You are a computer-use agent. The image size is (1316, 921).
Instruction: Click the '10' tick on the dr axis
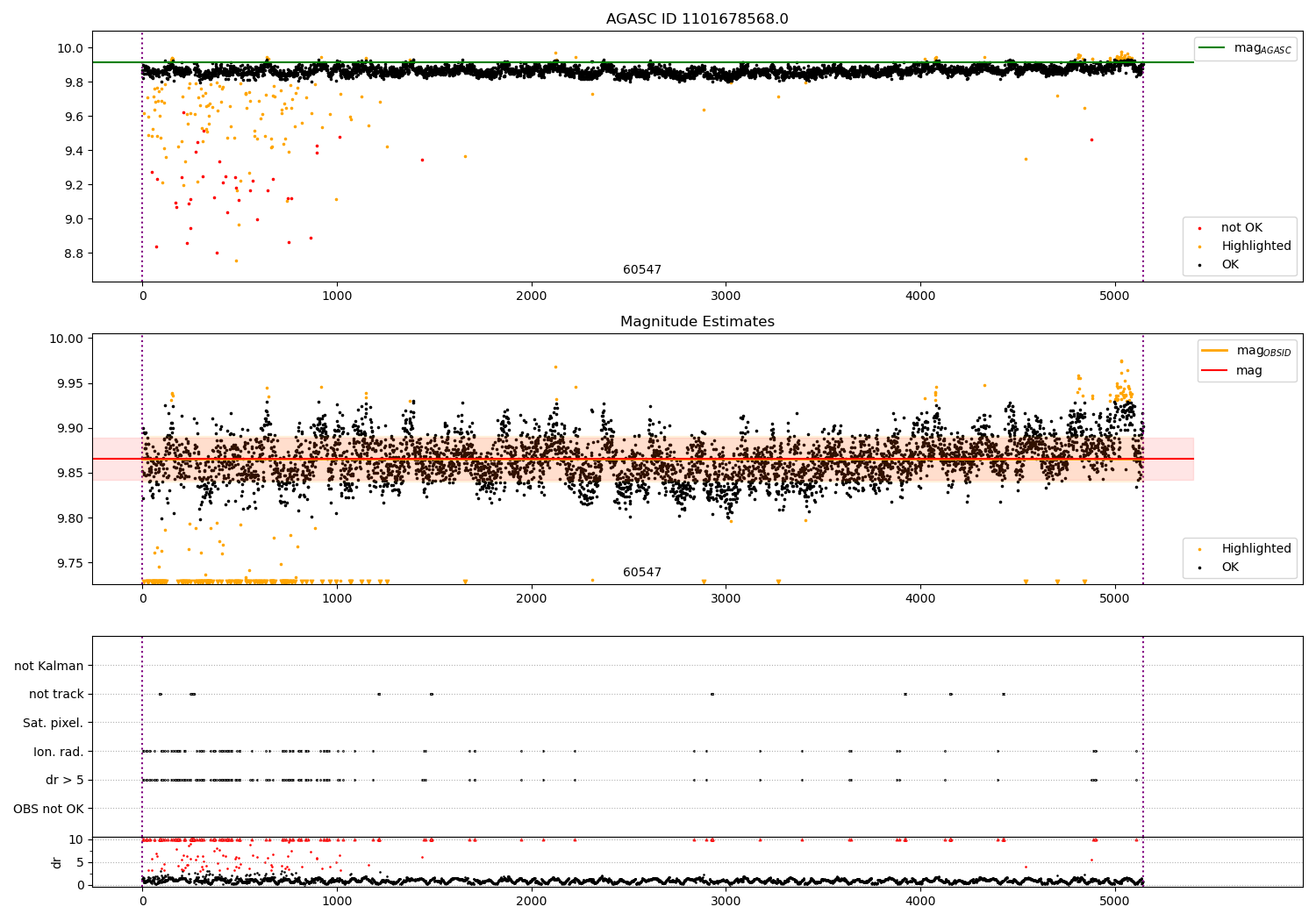(x=78, y=839)
